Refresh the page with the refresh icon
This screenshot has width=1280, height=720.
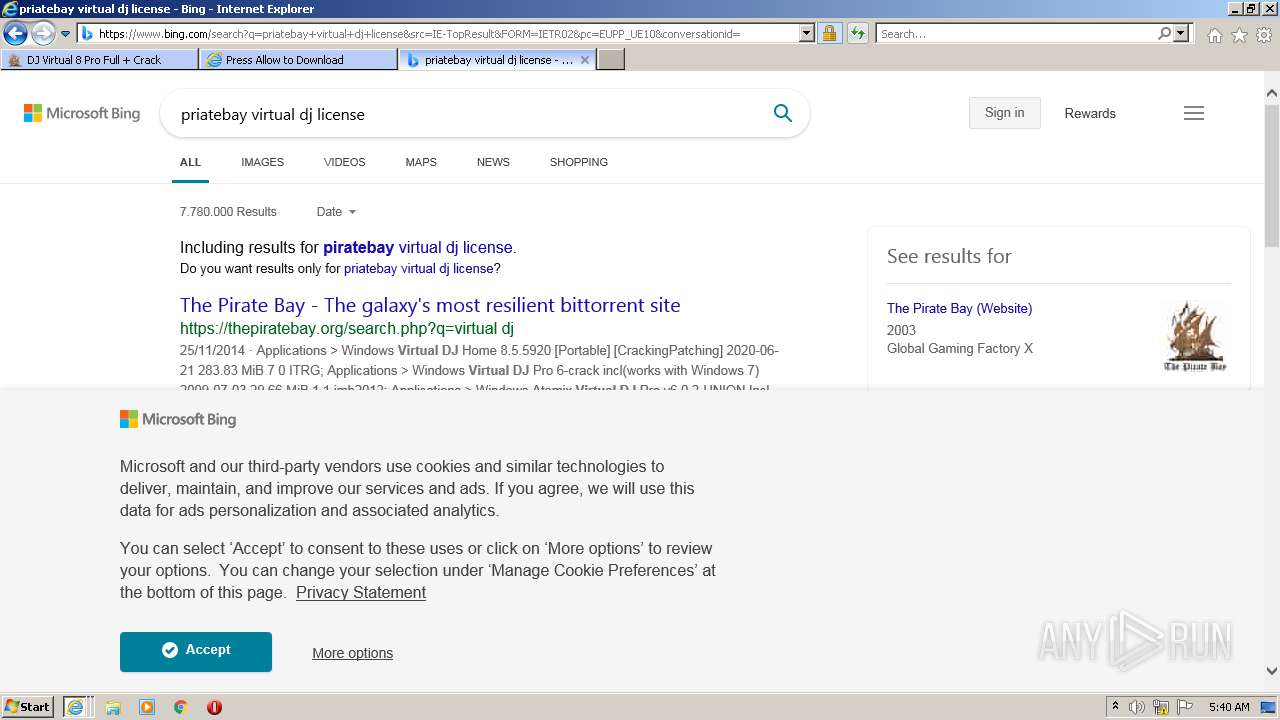[857, 33]
